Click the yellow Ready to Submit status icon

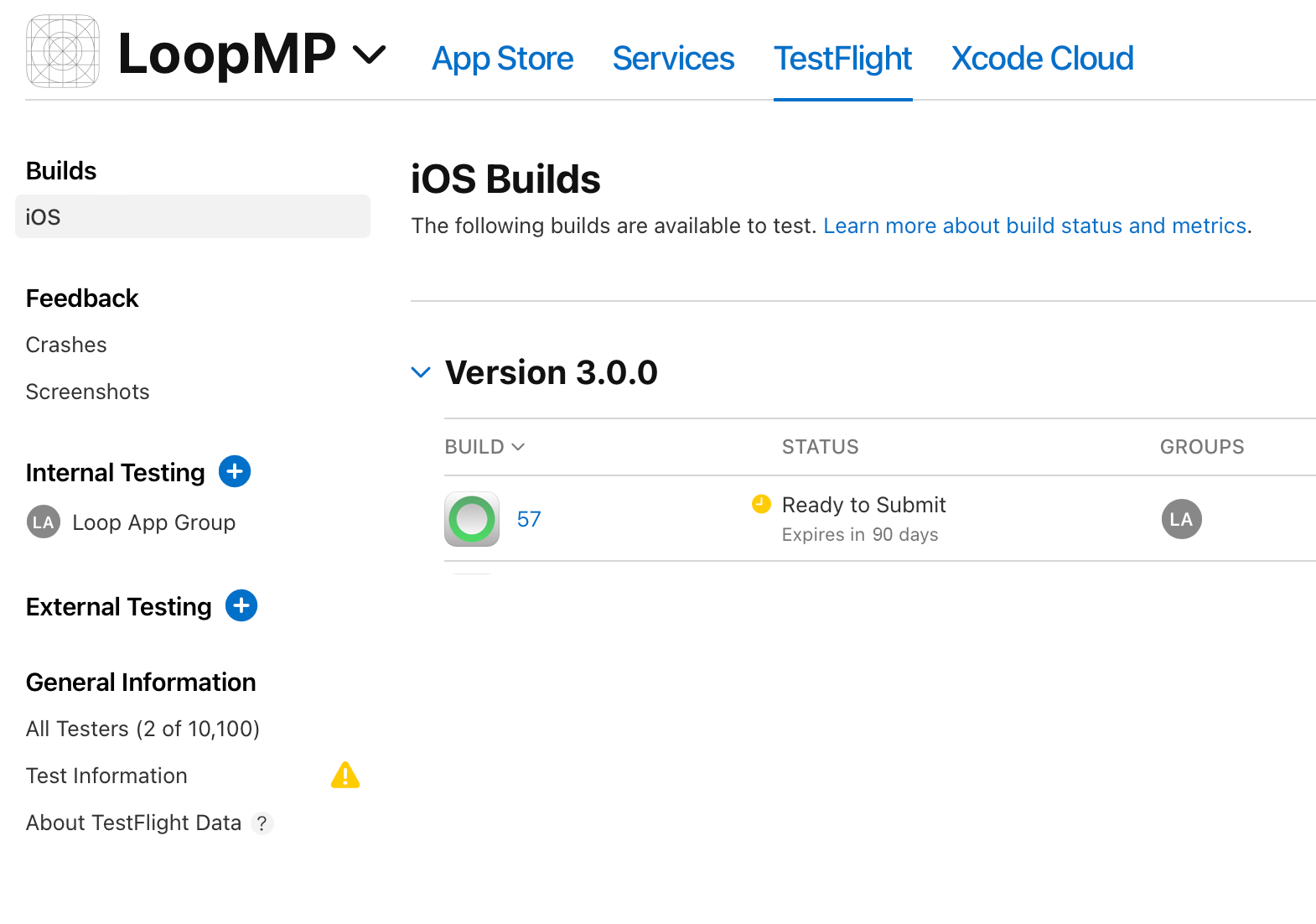(x=761, y=504)
